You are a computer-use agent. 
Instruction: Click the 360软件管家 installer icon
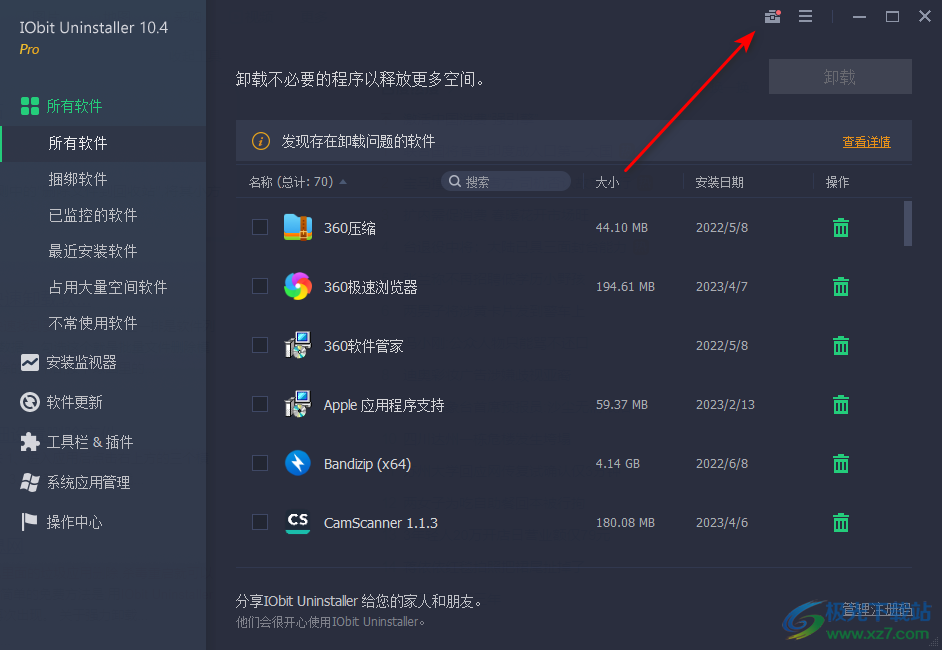coord(297,345)
